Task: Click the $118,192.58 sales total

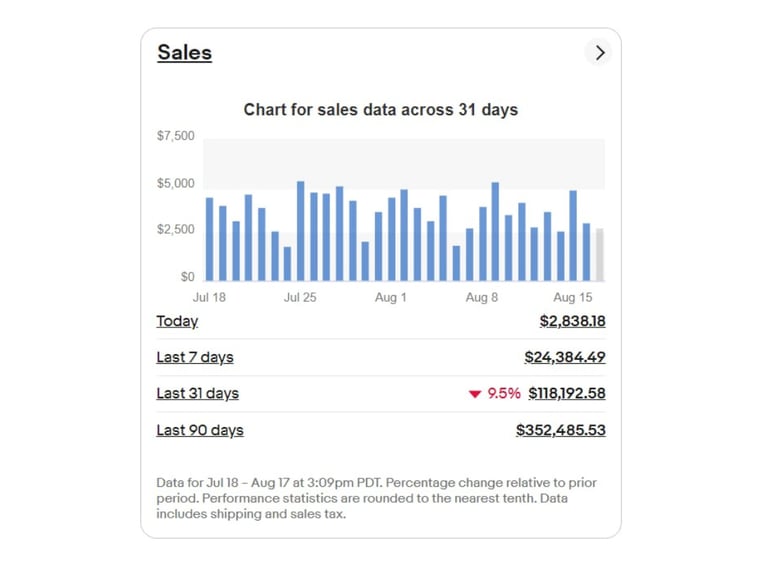Action: (x=566, y=393)
